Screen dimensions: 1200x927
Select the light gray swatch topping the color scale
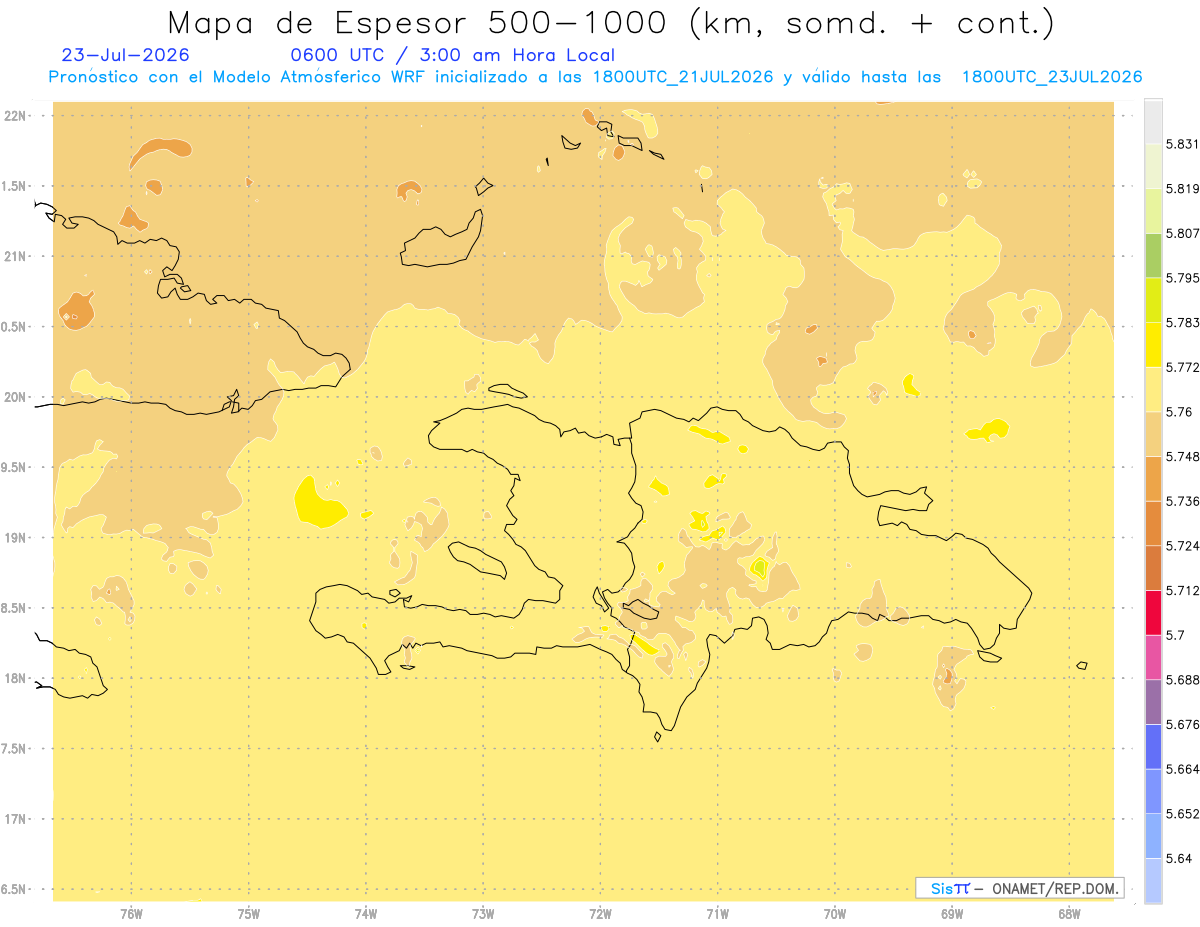(1153, 121)
